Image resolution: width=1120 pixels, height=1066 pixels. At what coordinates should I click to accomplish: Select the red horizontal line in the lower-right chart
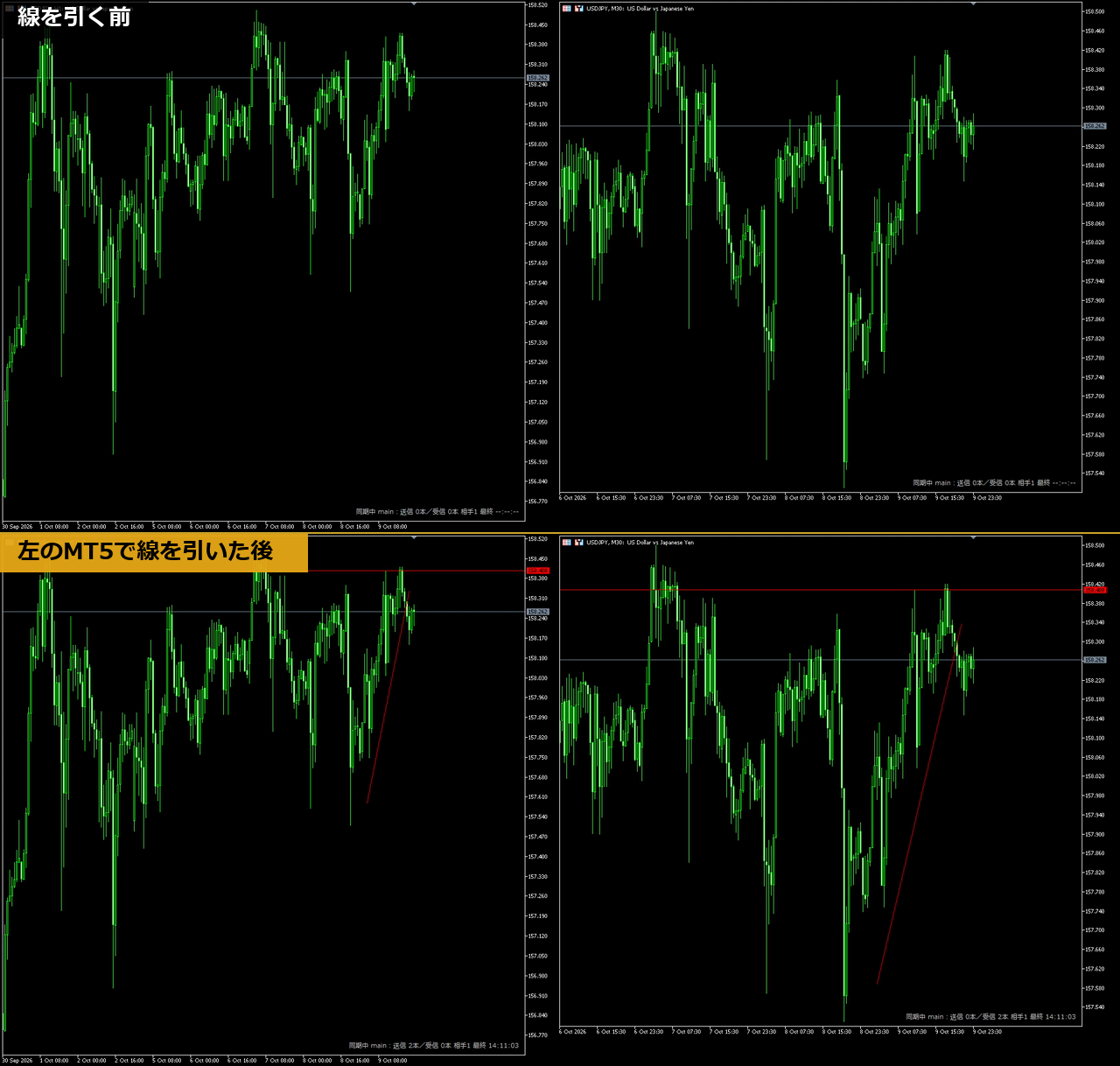tap(821, 590)
